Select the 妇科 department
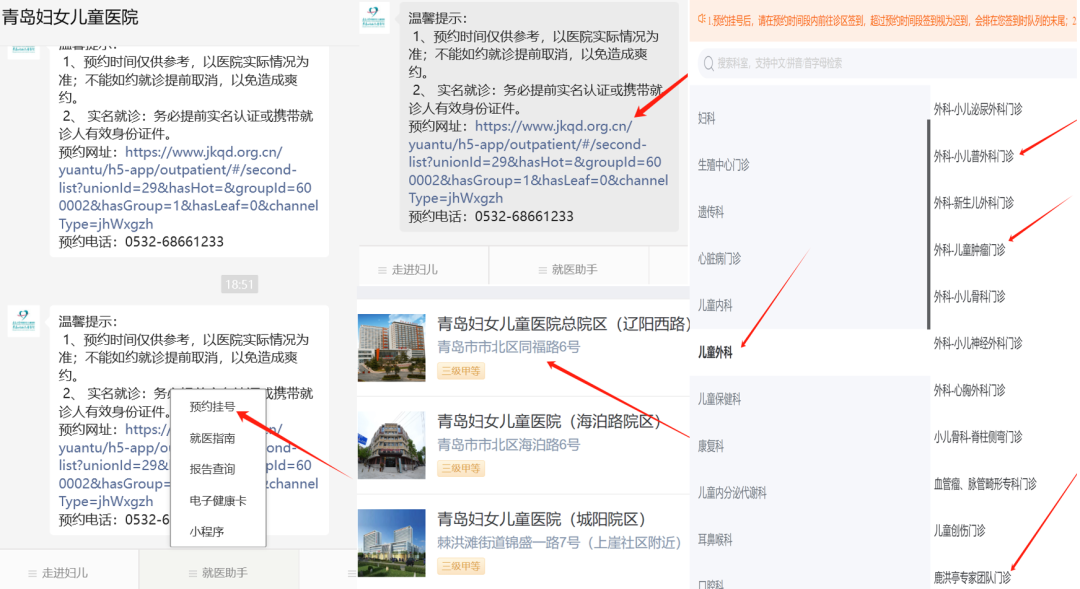The height and width of the screenshot is (589, 1080). pyautogui.click(x=707, y=118)
